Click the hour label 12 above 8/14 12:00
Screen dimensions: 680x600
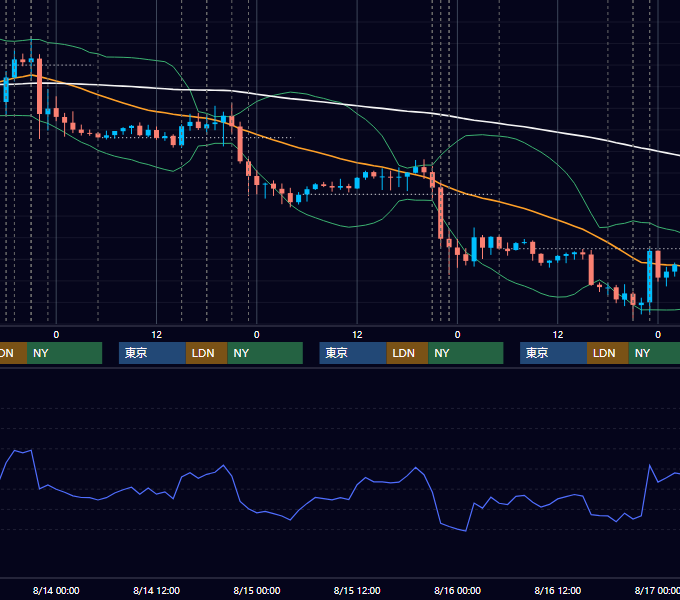click(x=157, y=335)
